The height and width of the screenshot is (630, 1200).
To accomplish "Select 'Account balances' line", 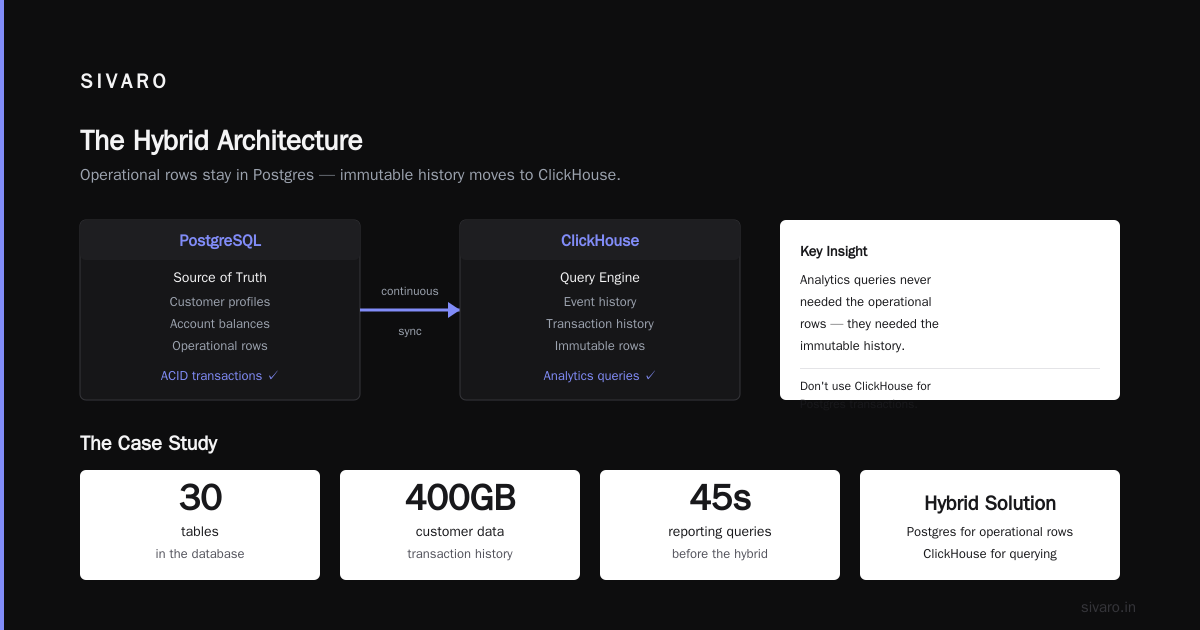I will click(220, 324).
